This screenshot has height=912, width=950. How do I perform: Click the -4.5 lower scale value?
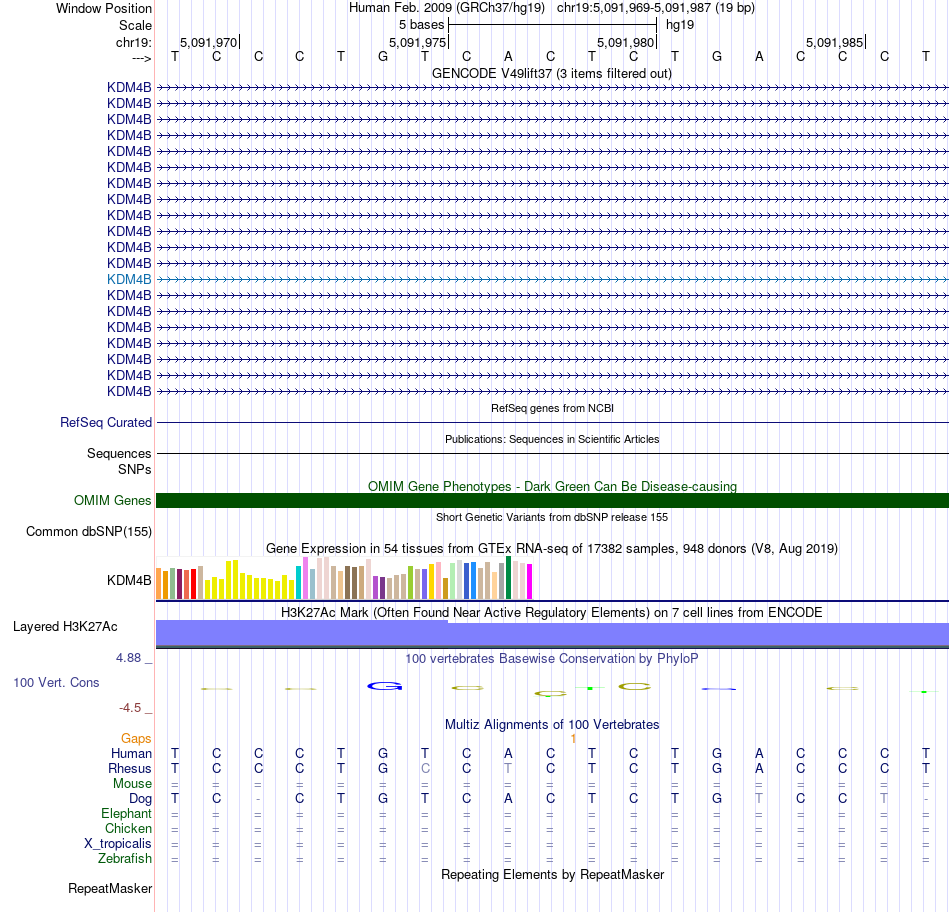coord(130,708)
